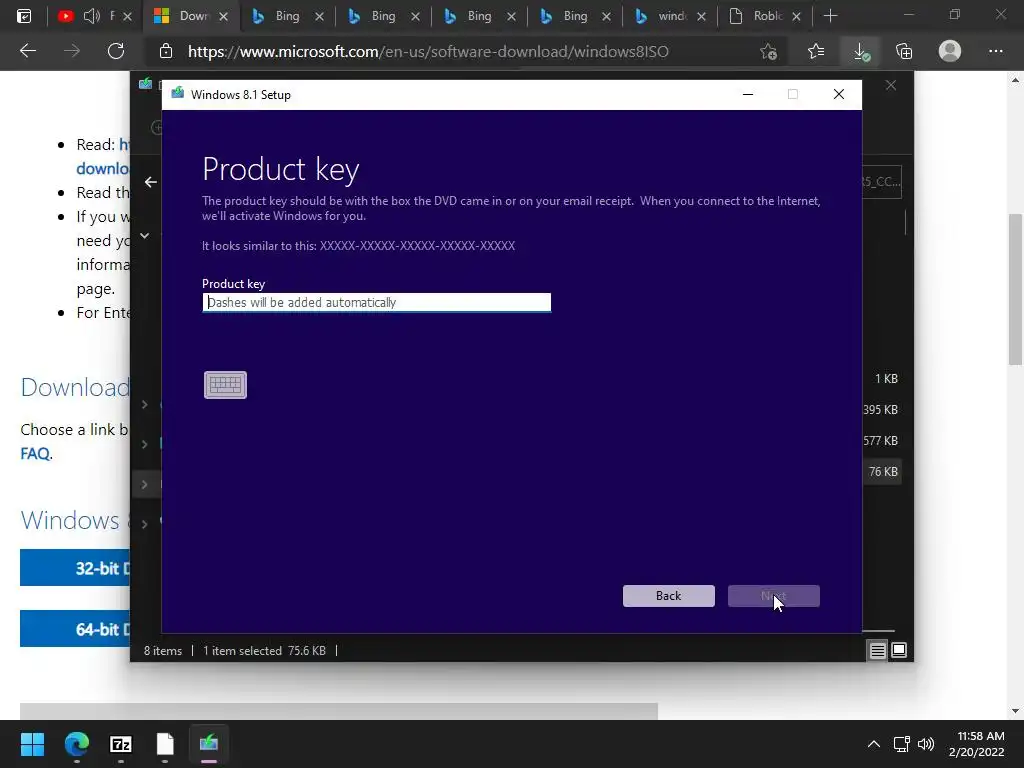The width and height of the screenshot is (1024, 768).
Task: Click the back arrow in File Explorer
Action: tap(151, 182)
